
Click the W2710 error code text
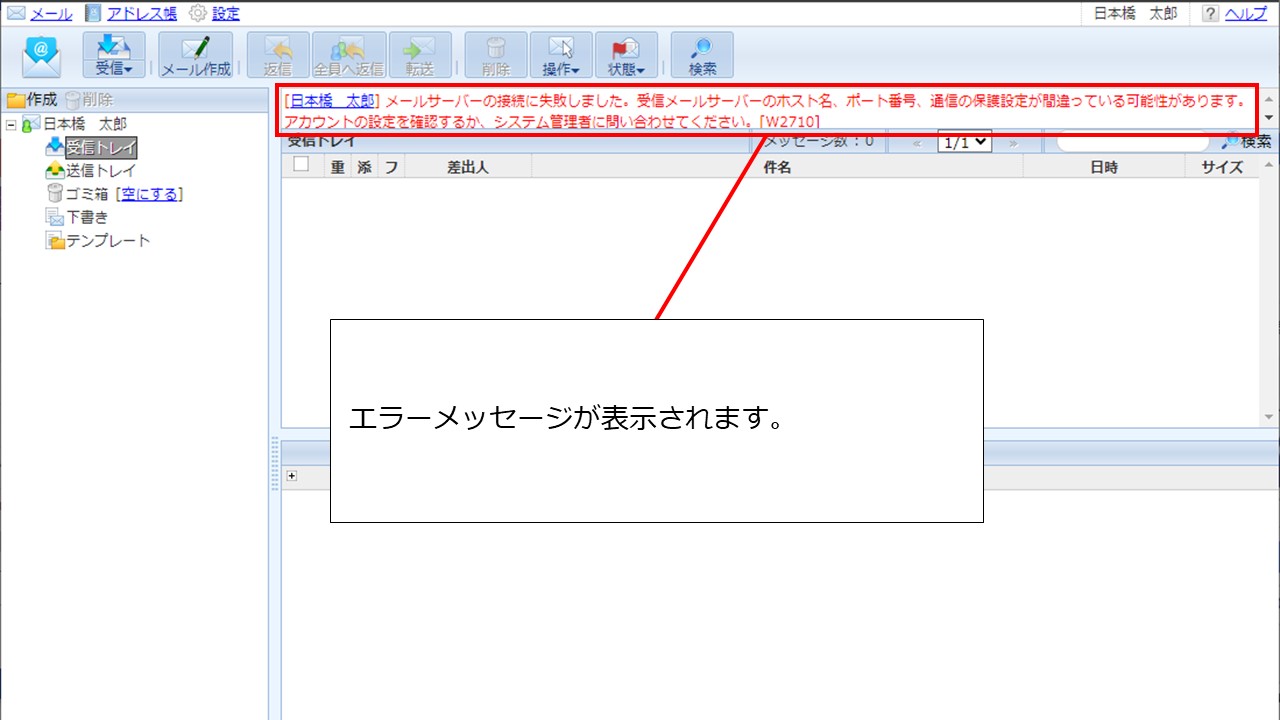(x=789, y=122)
